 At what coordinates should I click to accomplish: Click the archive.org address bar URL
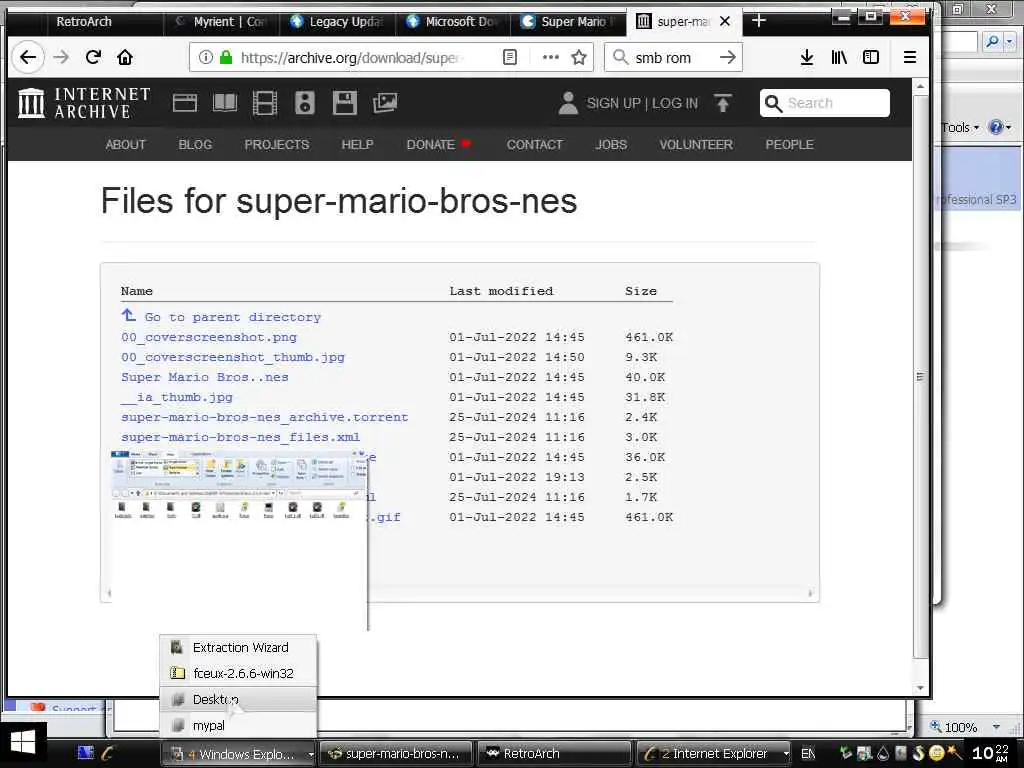coord(353,57)
